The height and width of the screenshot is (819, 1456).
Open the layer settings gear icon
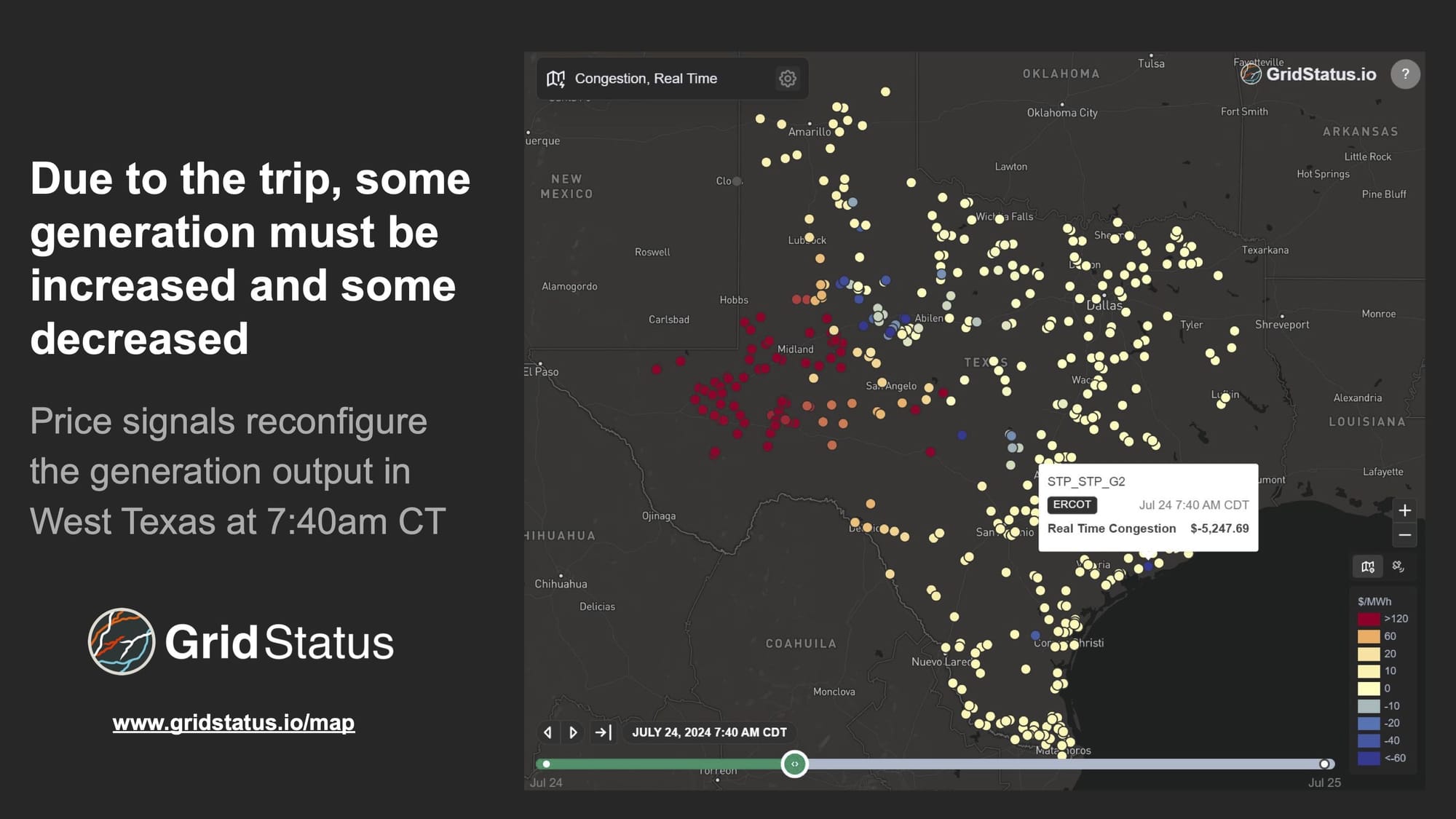coord(787,79)
